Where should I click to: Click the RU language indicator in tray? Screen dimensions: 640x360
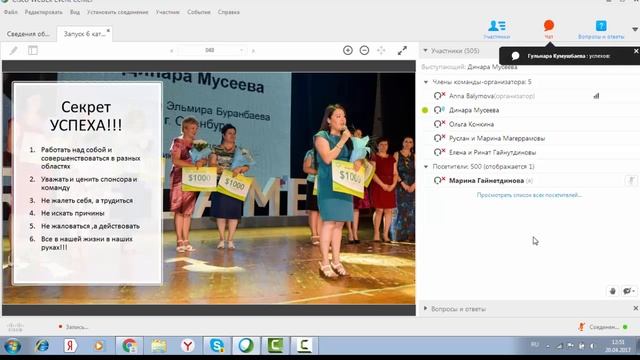(x=535, y=345)
